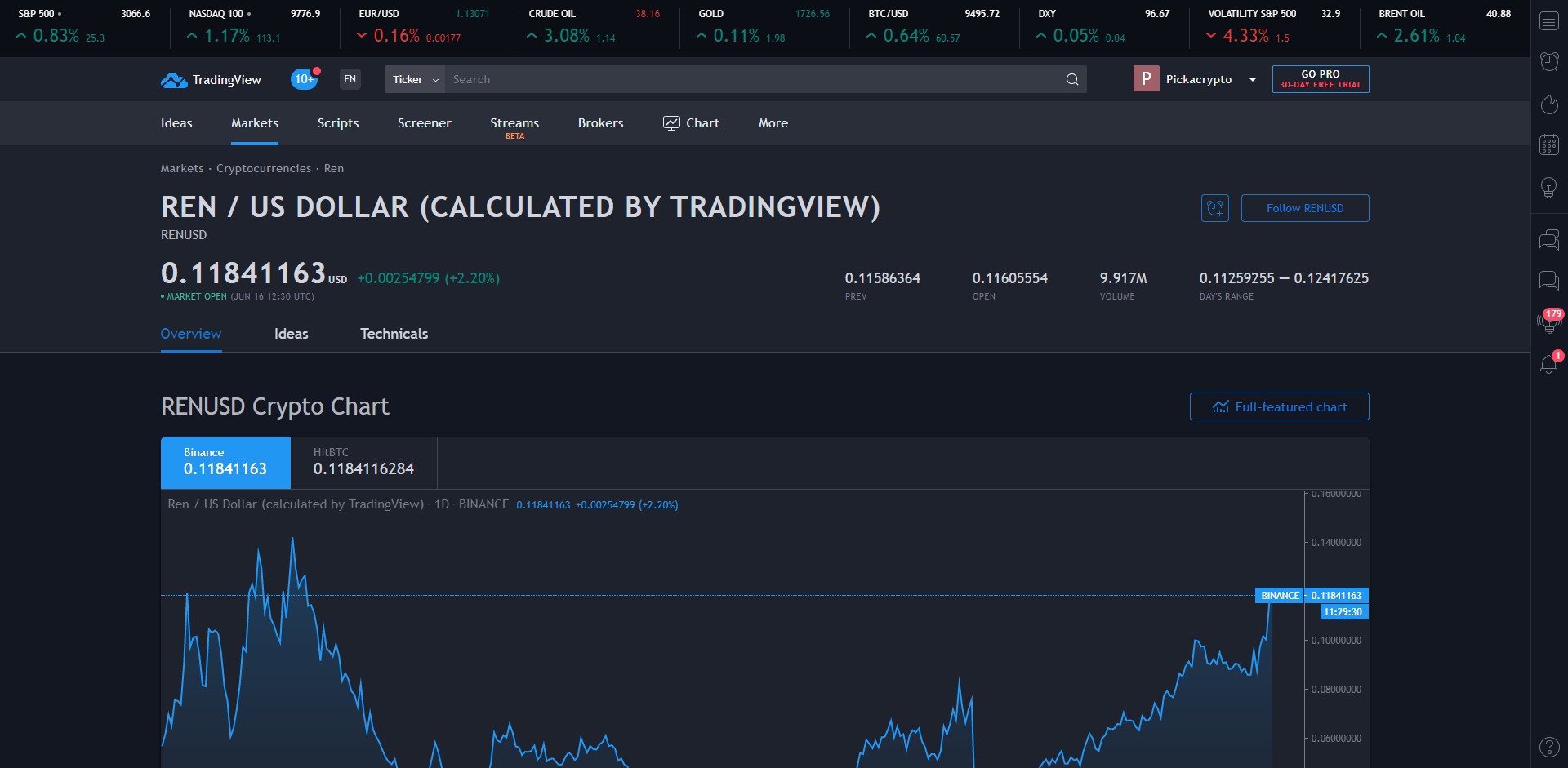Open the Full-featured chart button

(1280, 406)
